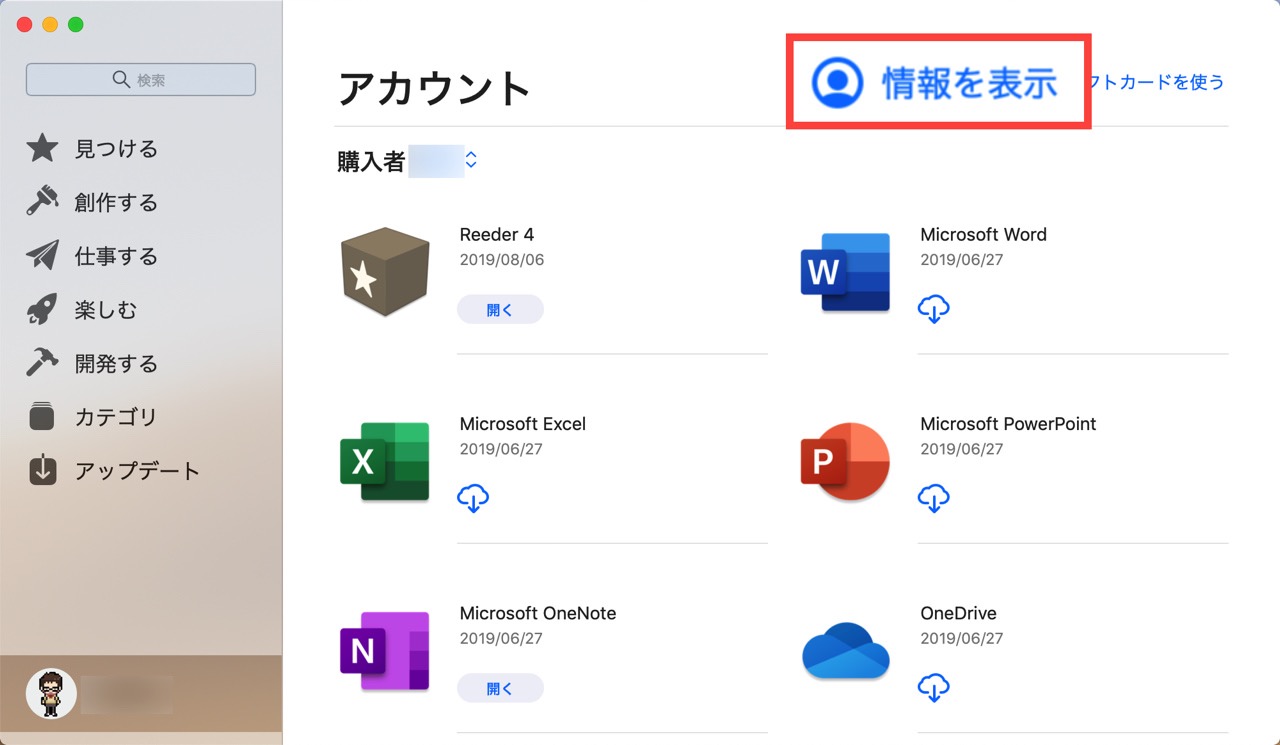Show カテゴリ (Categories) list
The width and height of the screenshot is (1280, 745).
(x=116, y=417)
